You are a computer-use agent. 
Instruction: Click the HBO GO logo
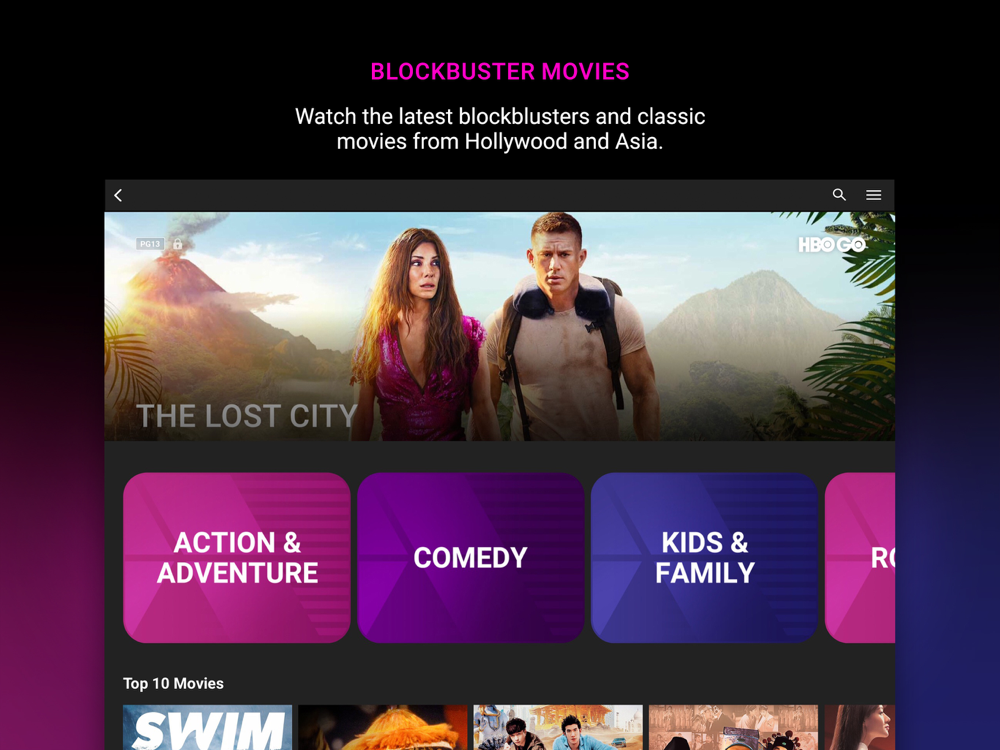(x=832, y=244)
